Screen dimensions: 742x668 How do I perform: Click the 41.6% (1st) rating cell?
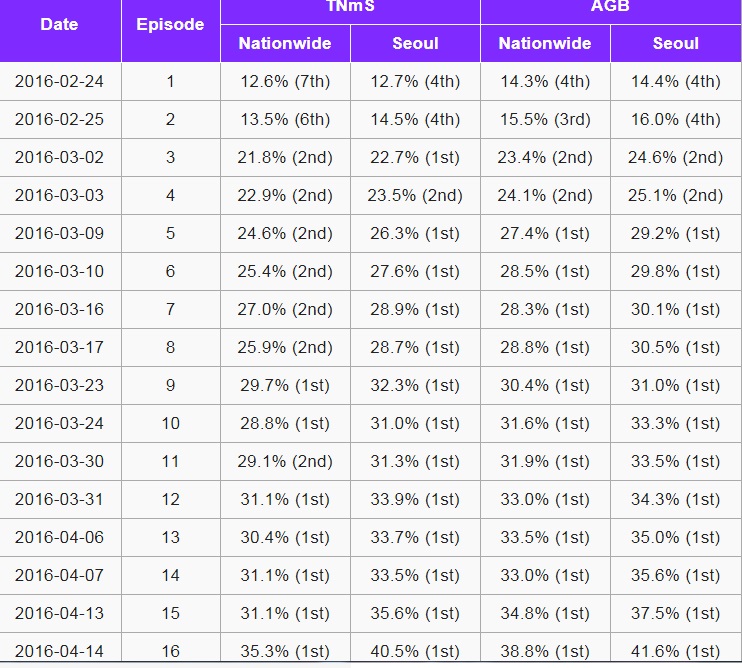(675, 650)
